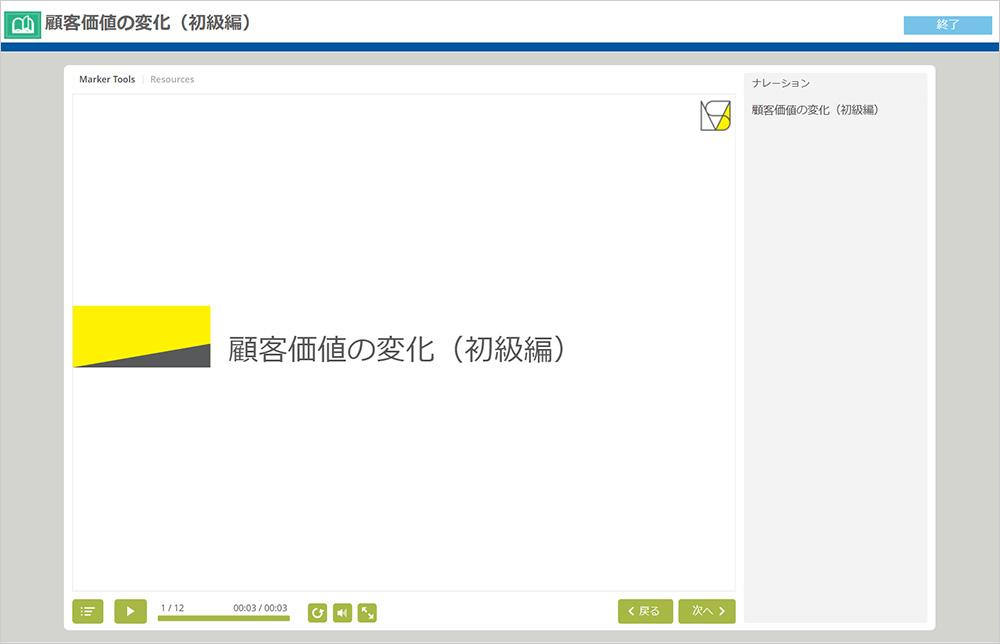This screenshot has width=1000, height=644.
Task: Enter fullscreen mode via the expand icon
Action: [x=366, y=611]
